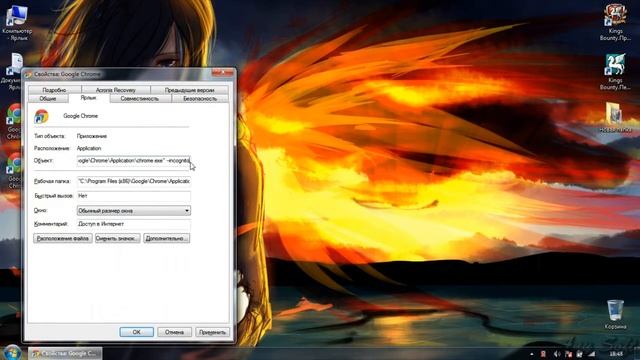Click the Рабочая папка field
This screenshot has width=640, height=360.
(133, 181)
